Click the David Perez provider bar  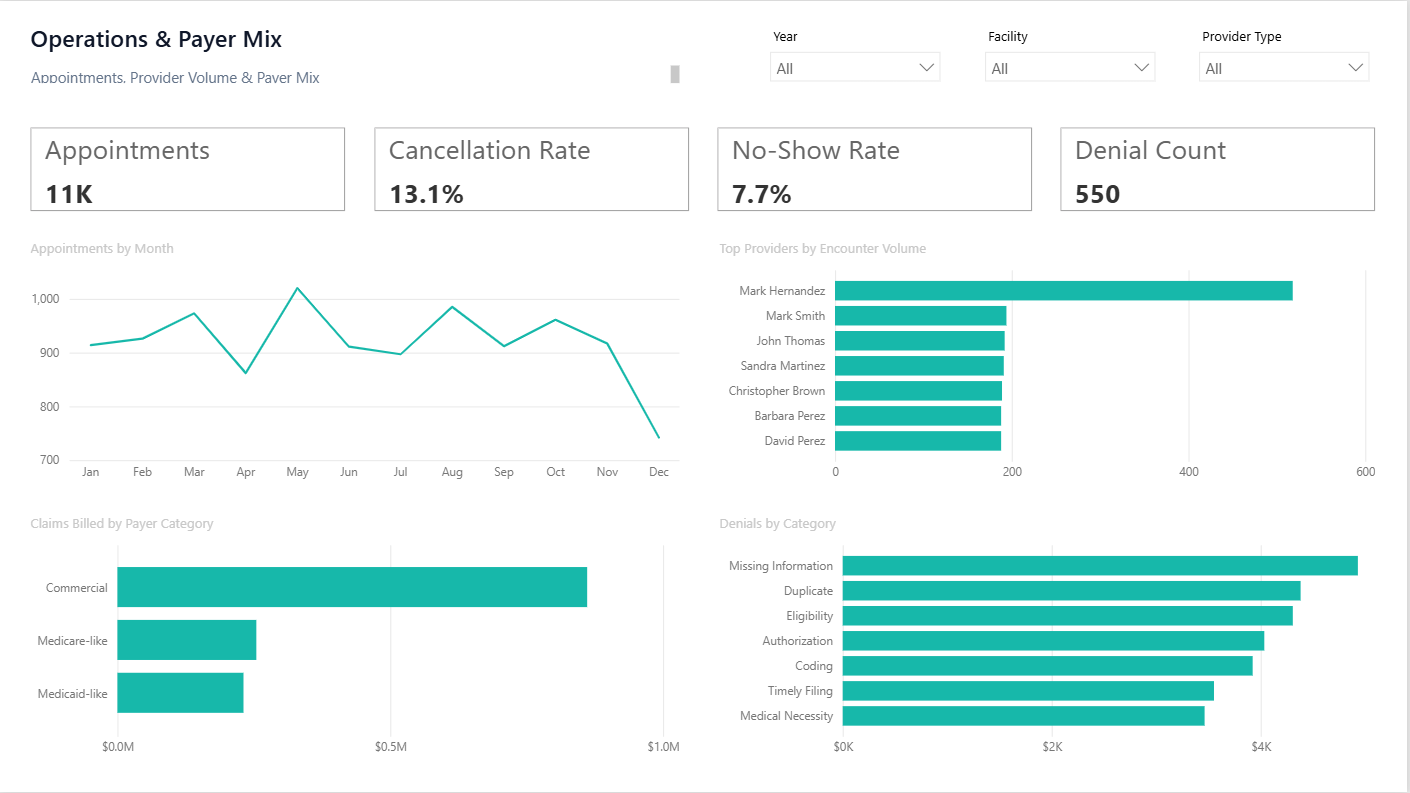(918, 441)
